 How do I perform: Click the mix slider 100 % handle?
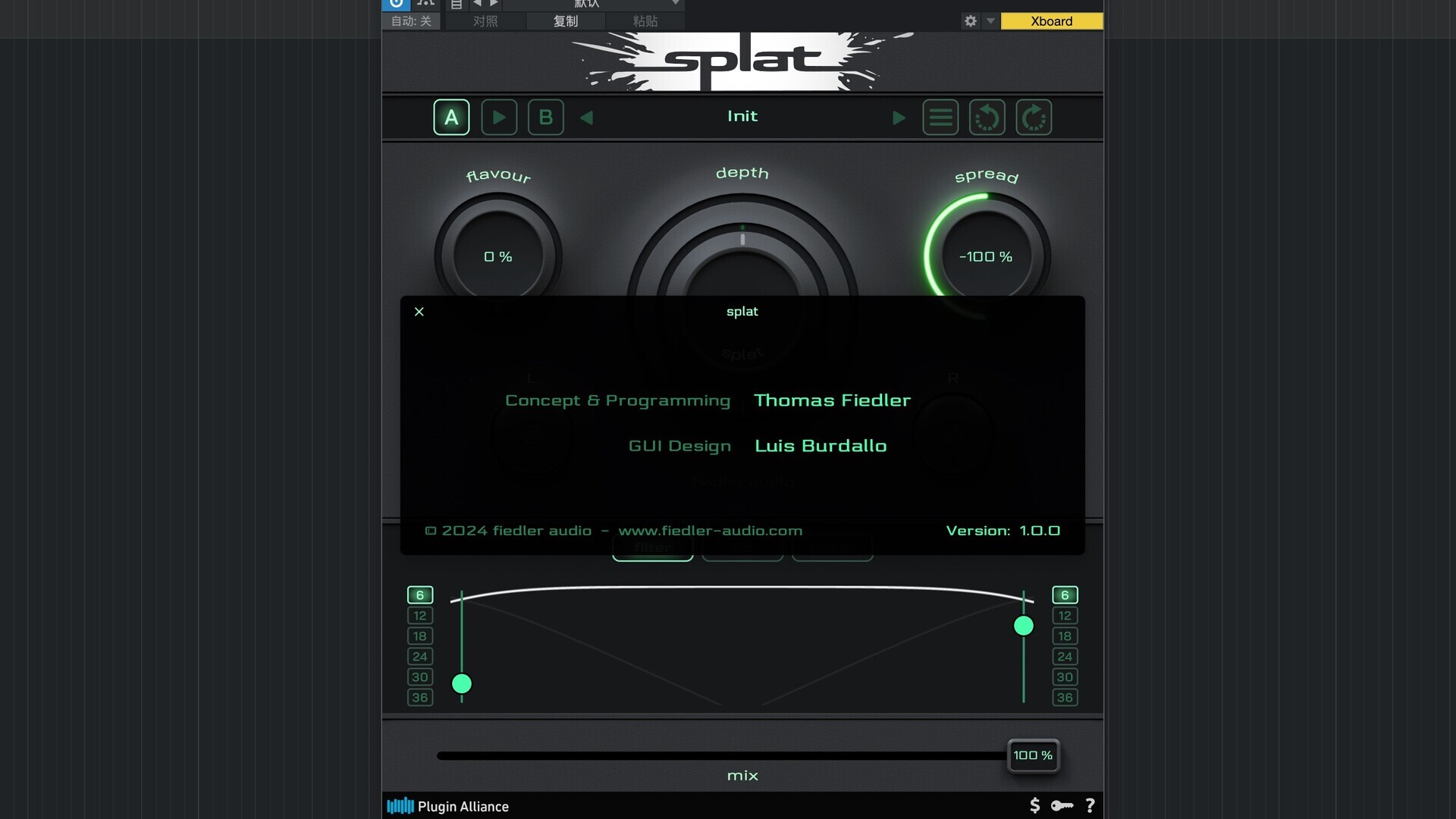pos(1033,755)
